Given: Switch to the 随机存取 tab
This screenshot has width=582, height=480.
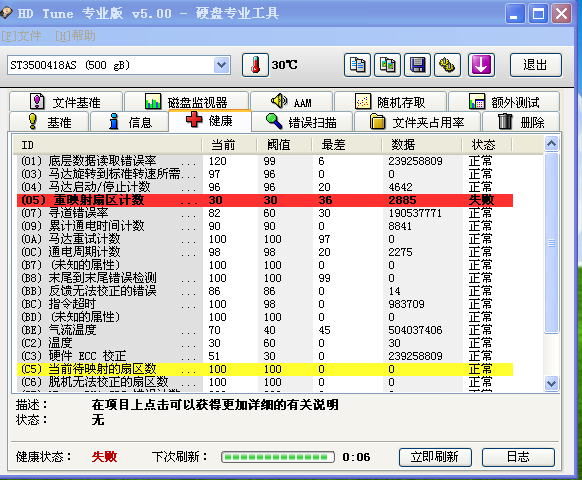Looking at the screenshot, I should point(390,101).
